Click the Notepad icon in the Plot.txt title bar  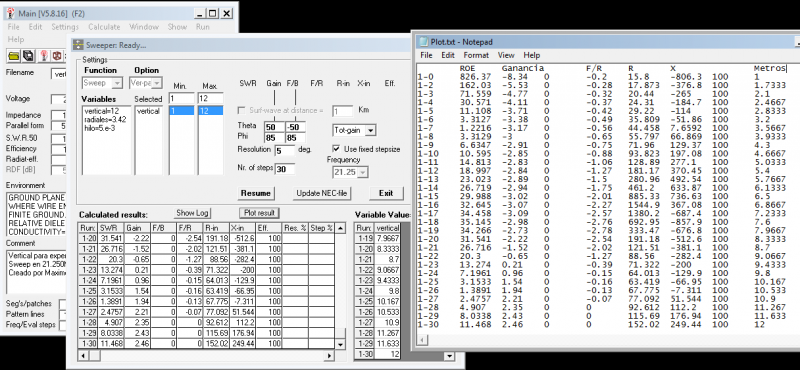tap(423, 42)
